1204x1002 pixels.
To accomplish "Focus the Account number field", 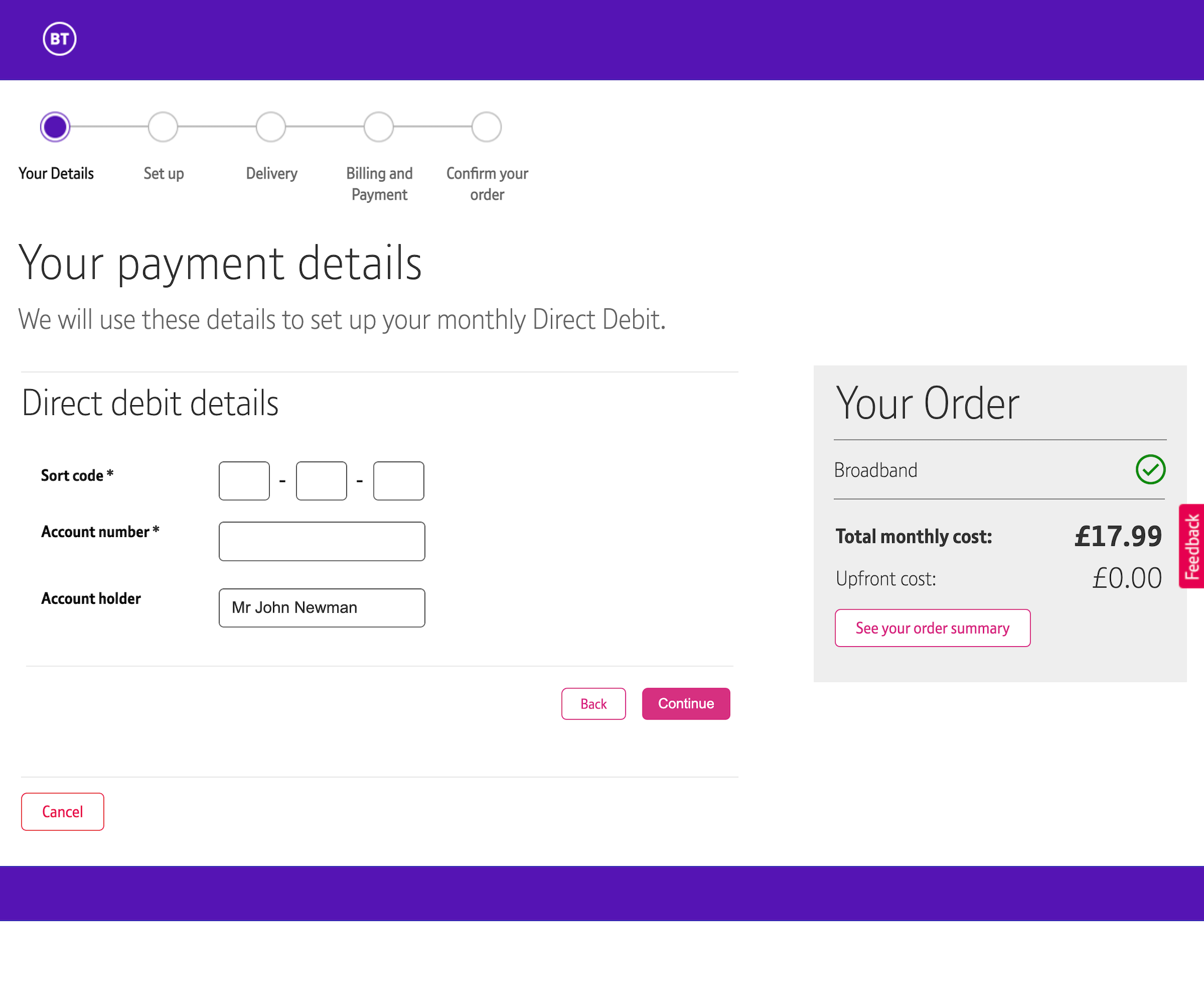I will (322, 542).
